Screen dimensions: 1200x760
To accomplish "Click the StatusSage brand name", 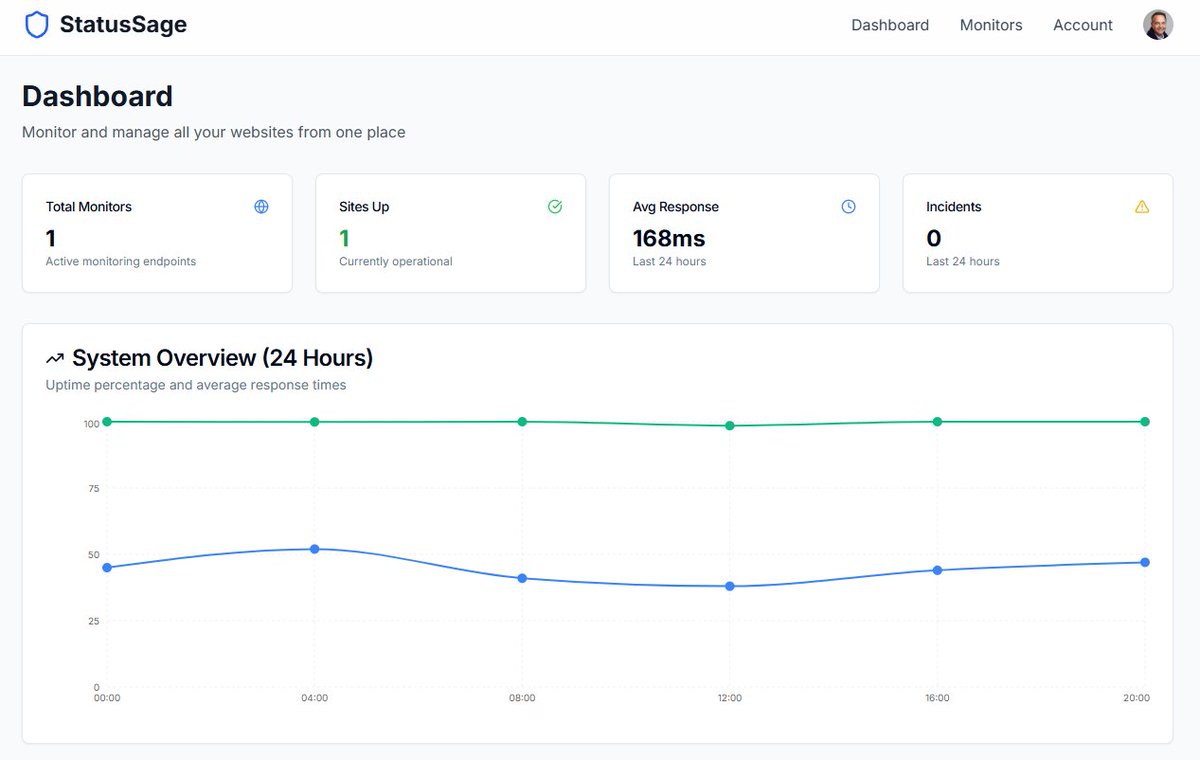I will 123,24.
